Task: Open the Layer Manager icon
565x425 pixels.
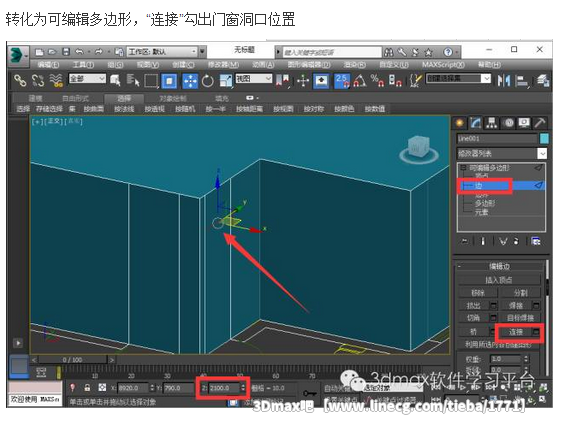Action: [543, 81]
